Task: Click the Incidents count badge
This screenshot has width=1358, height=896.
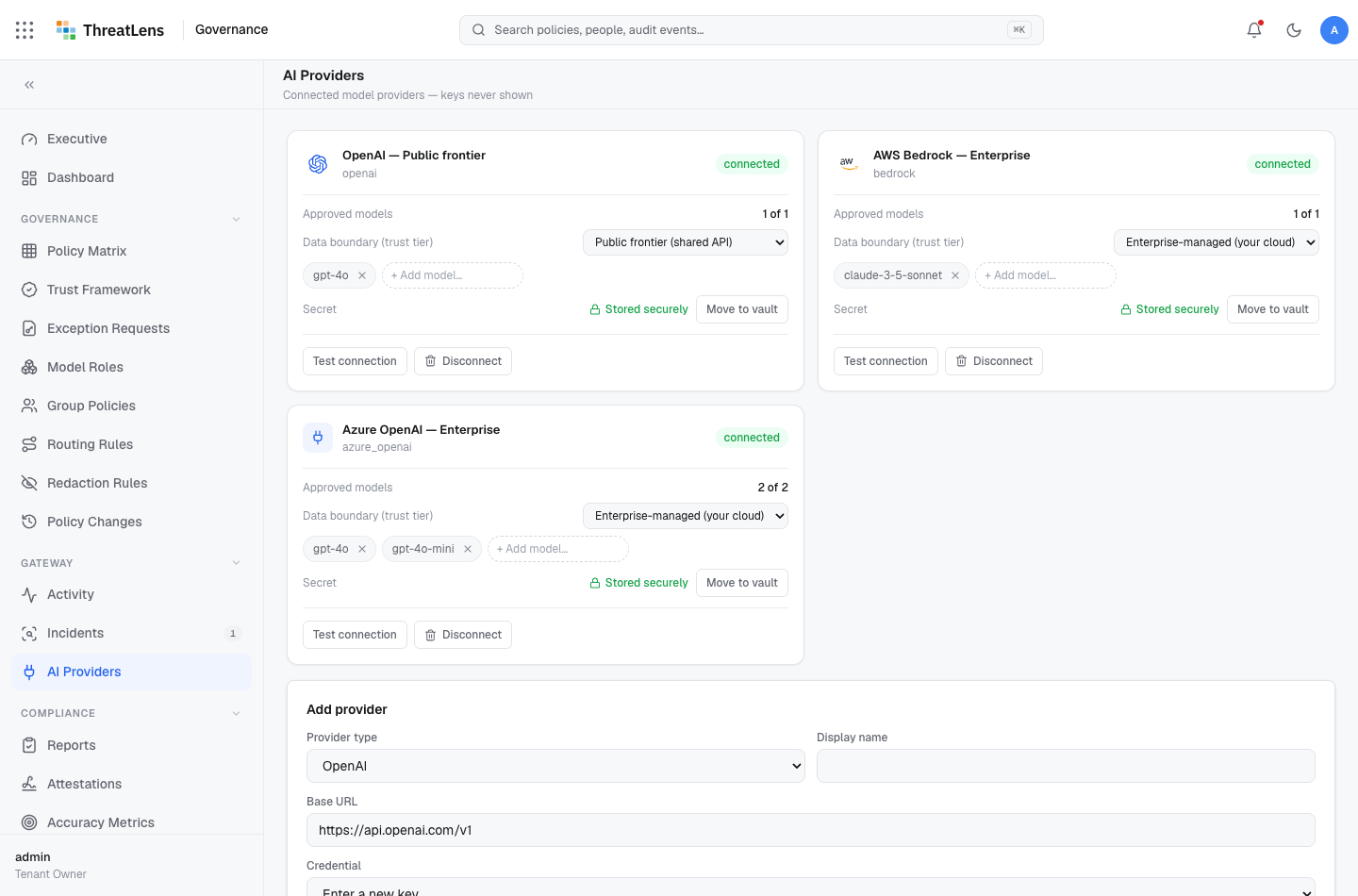Action: point(233,634)
